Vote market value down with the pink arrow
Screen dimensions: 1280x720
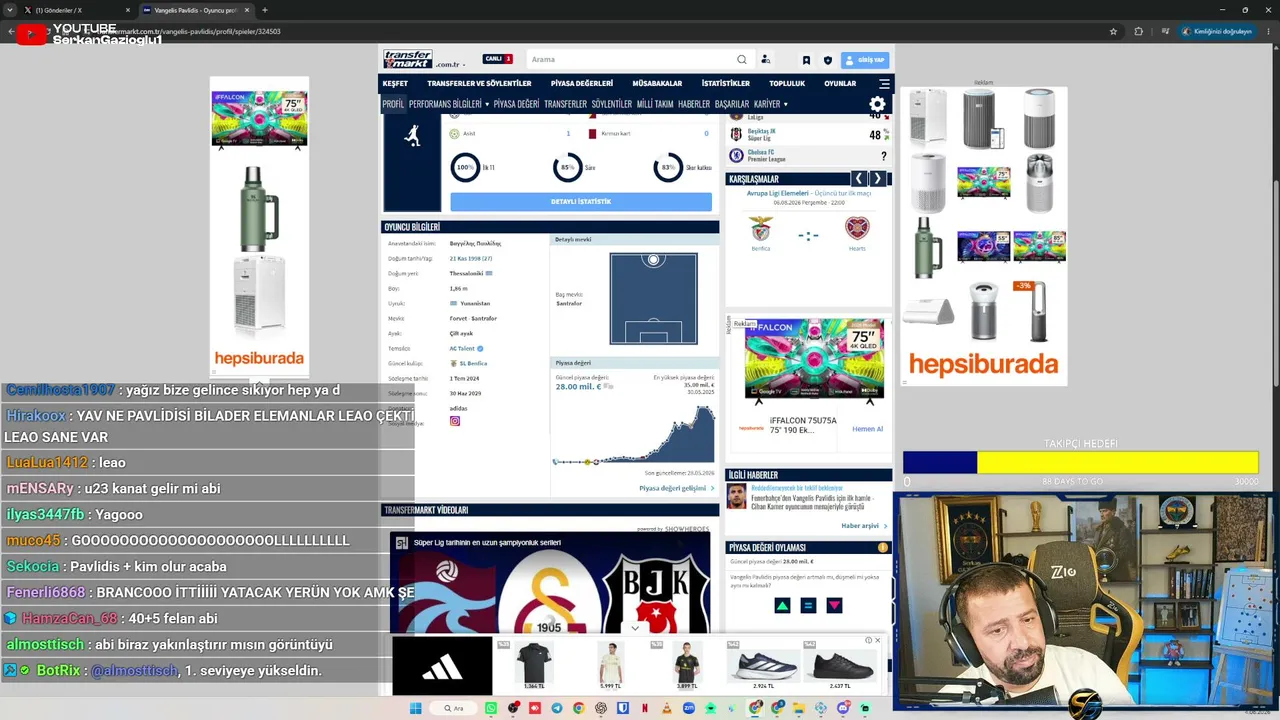[x=834, y=605]
